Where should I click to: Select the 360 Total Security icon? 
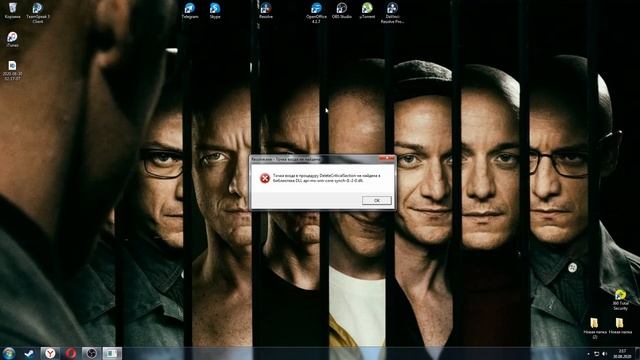620,300
